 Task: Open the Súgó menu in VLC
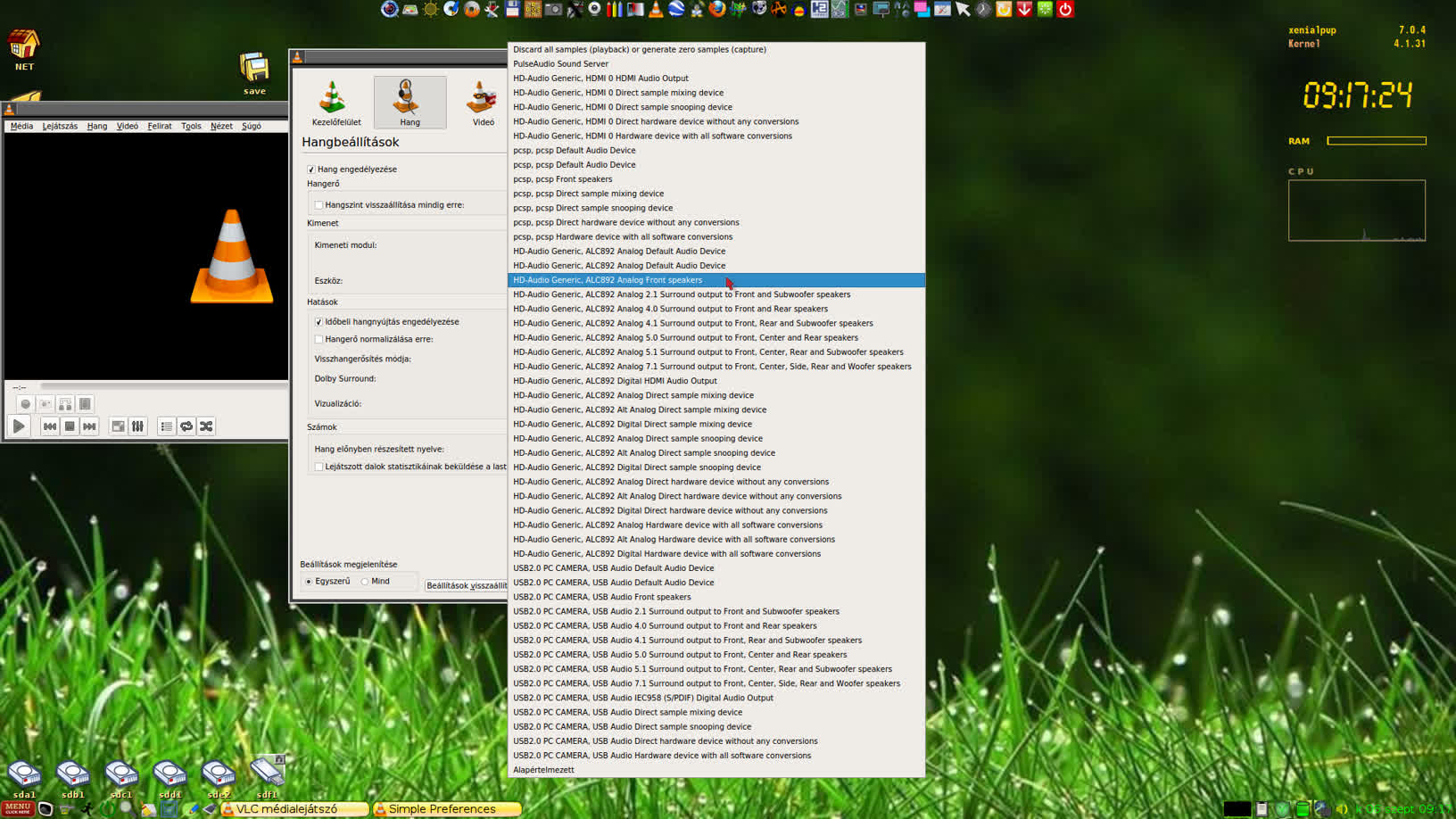tap(252, 126)
